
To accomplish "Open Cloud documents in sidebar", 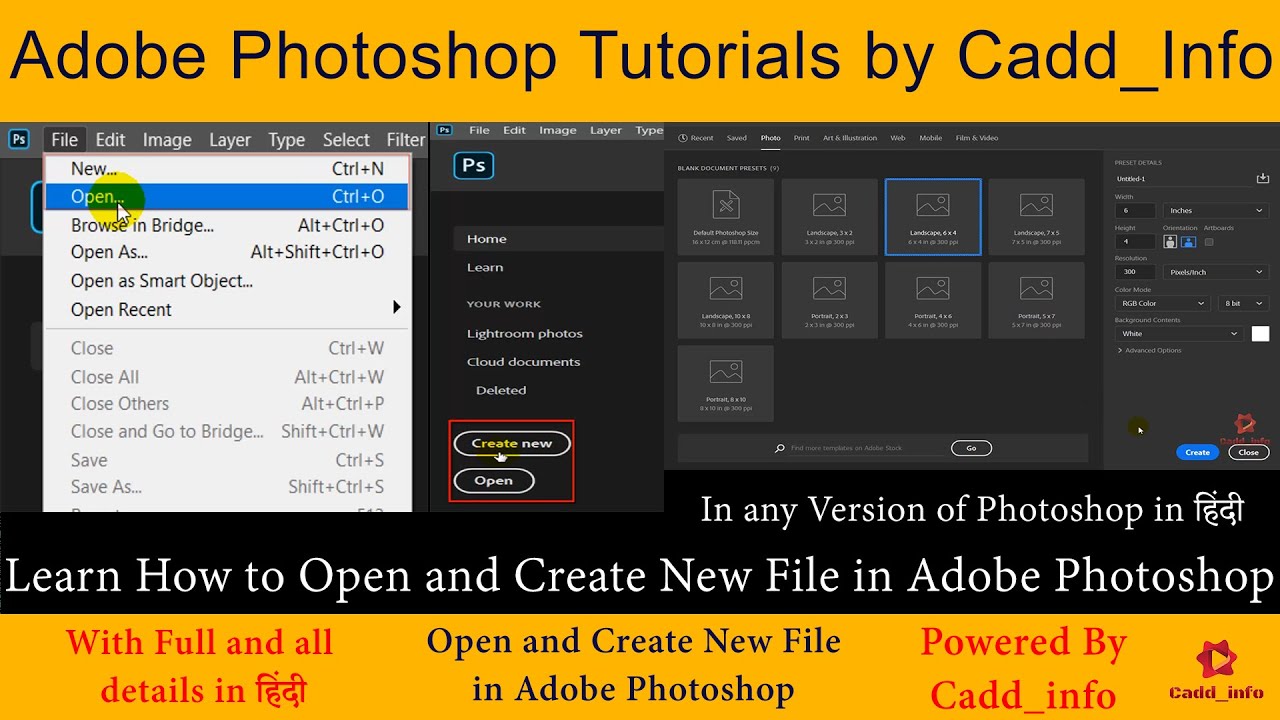I will 524,361.
